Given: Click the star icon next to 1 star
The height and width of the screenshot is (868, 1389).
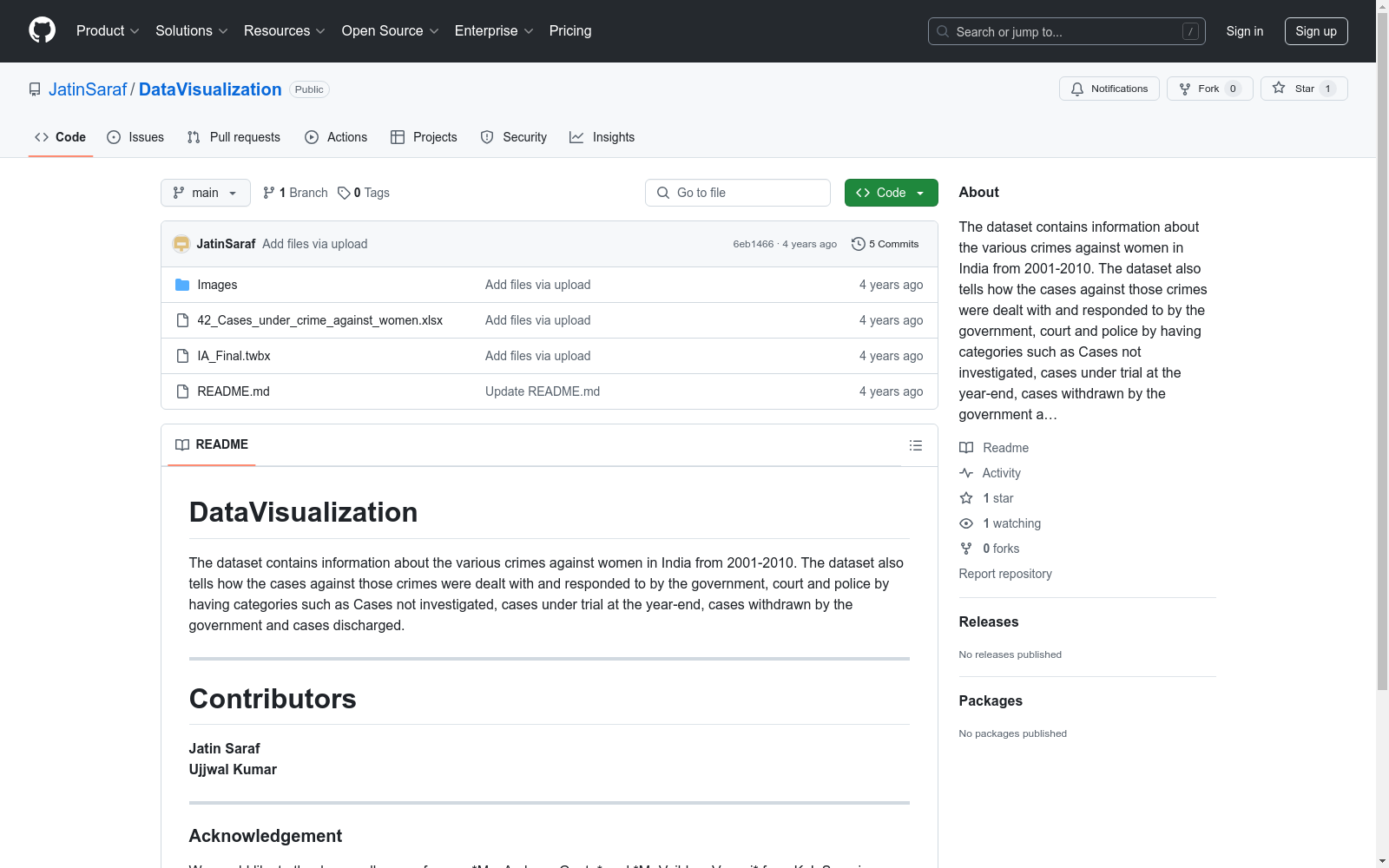Looking at the screenshot, I should coord(966,498).
